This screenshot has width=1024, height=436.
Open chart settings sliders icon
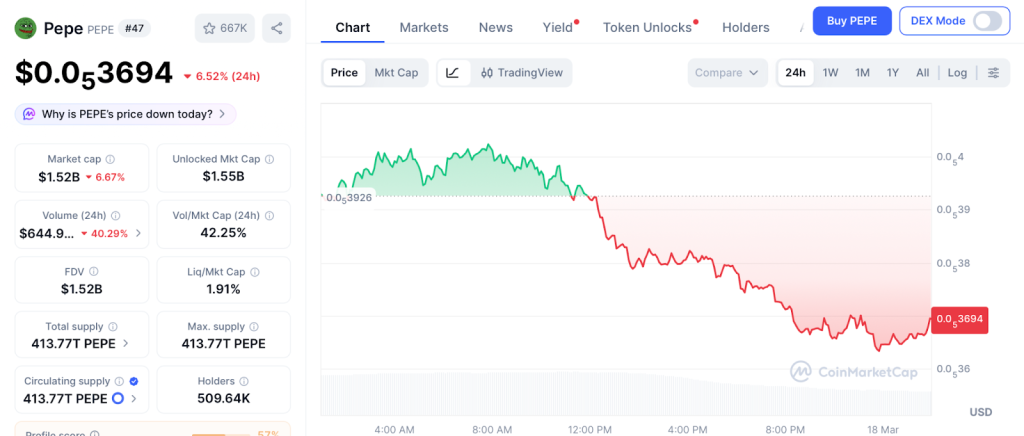coord(993,73)
